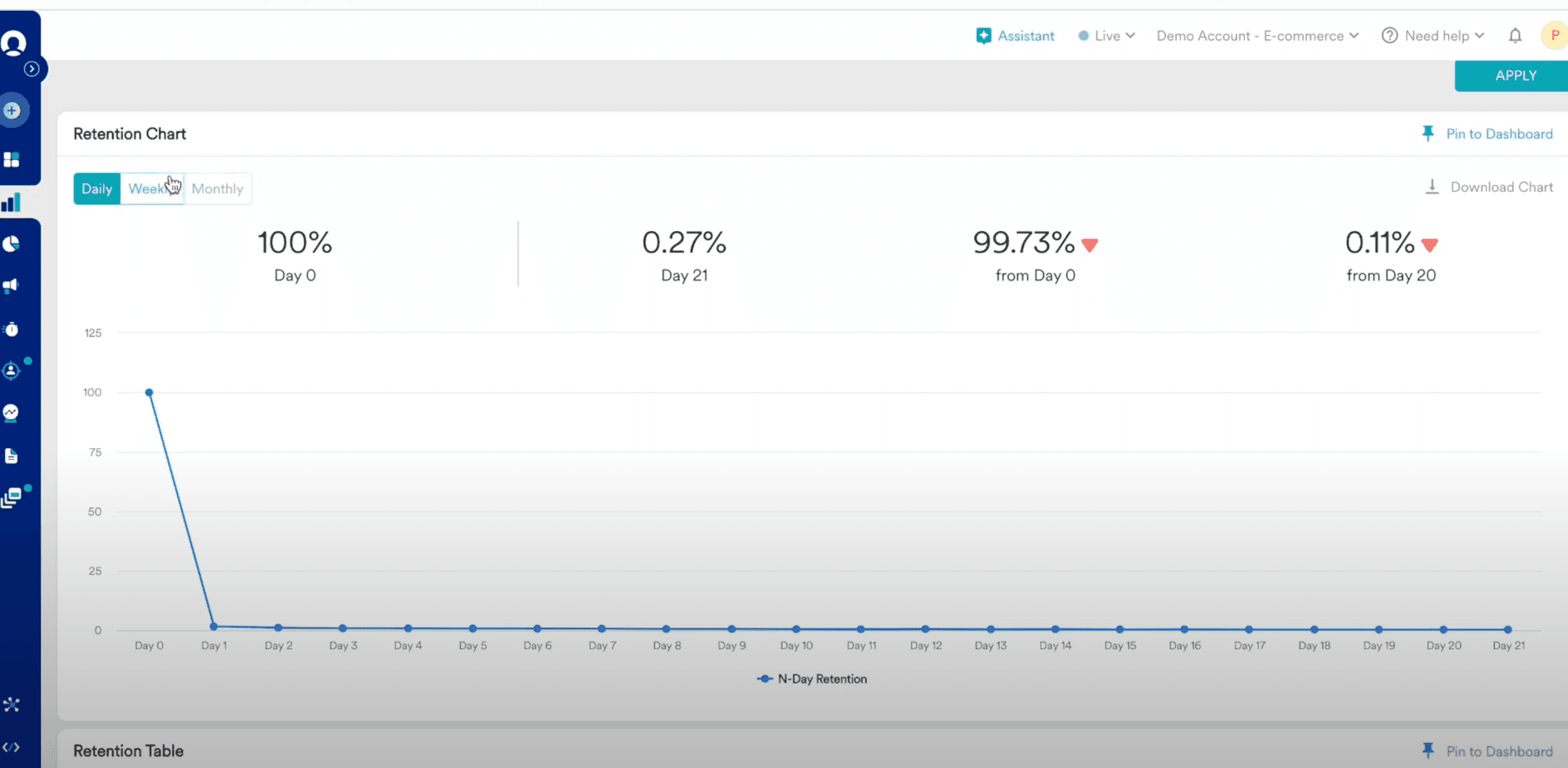Select the Daily tab
This screenshot has width=1568, height=768.
97,189
